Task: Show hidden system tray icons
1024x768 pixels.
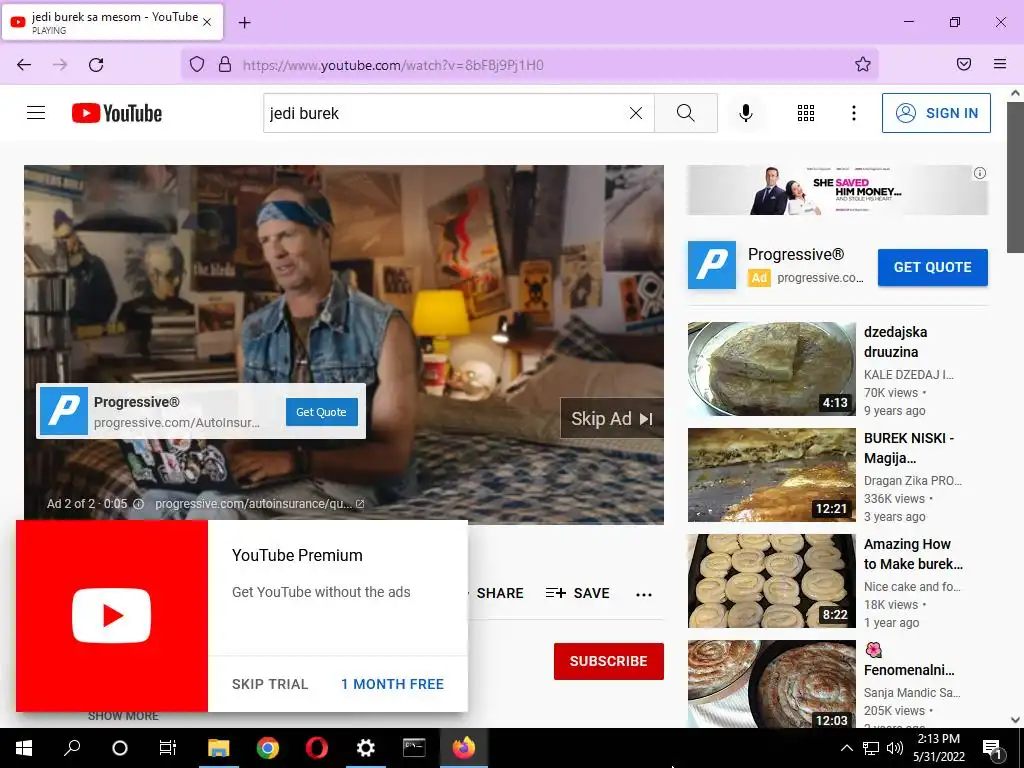Action: (846, 748)
